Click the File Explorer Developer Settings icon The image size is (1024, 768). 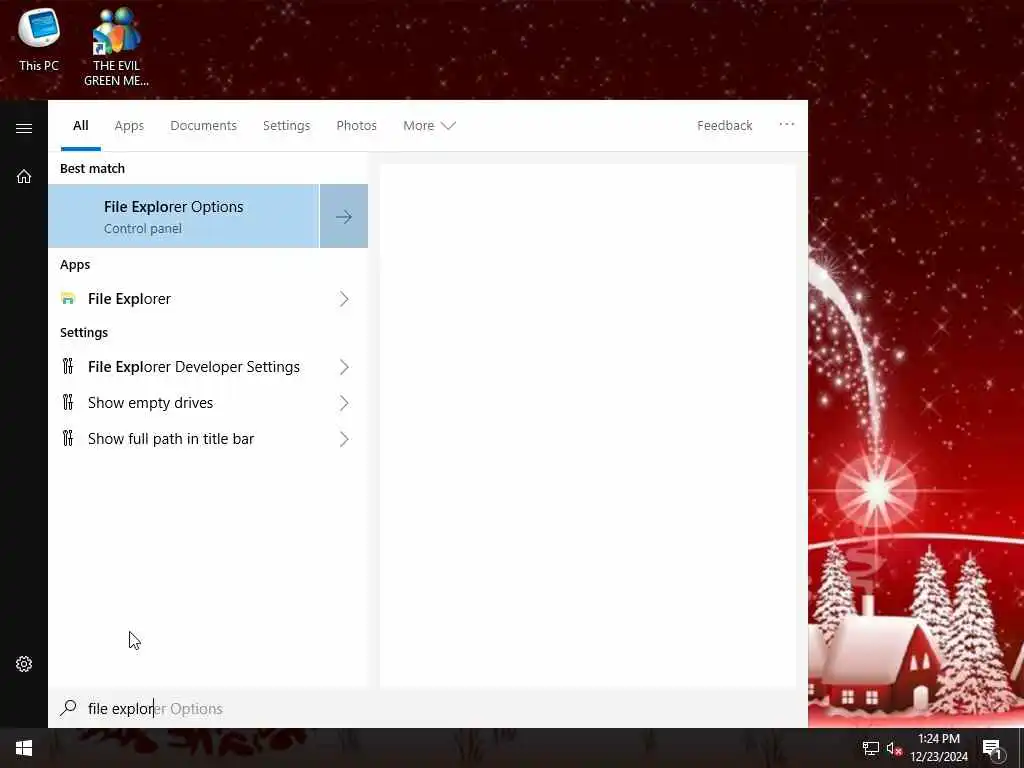68,366
